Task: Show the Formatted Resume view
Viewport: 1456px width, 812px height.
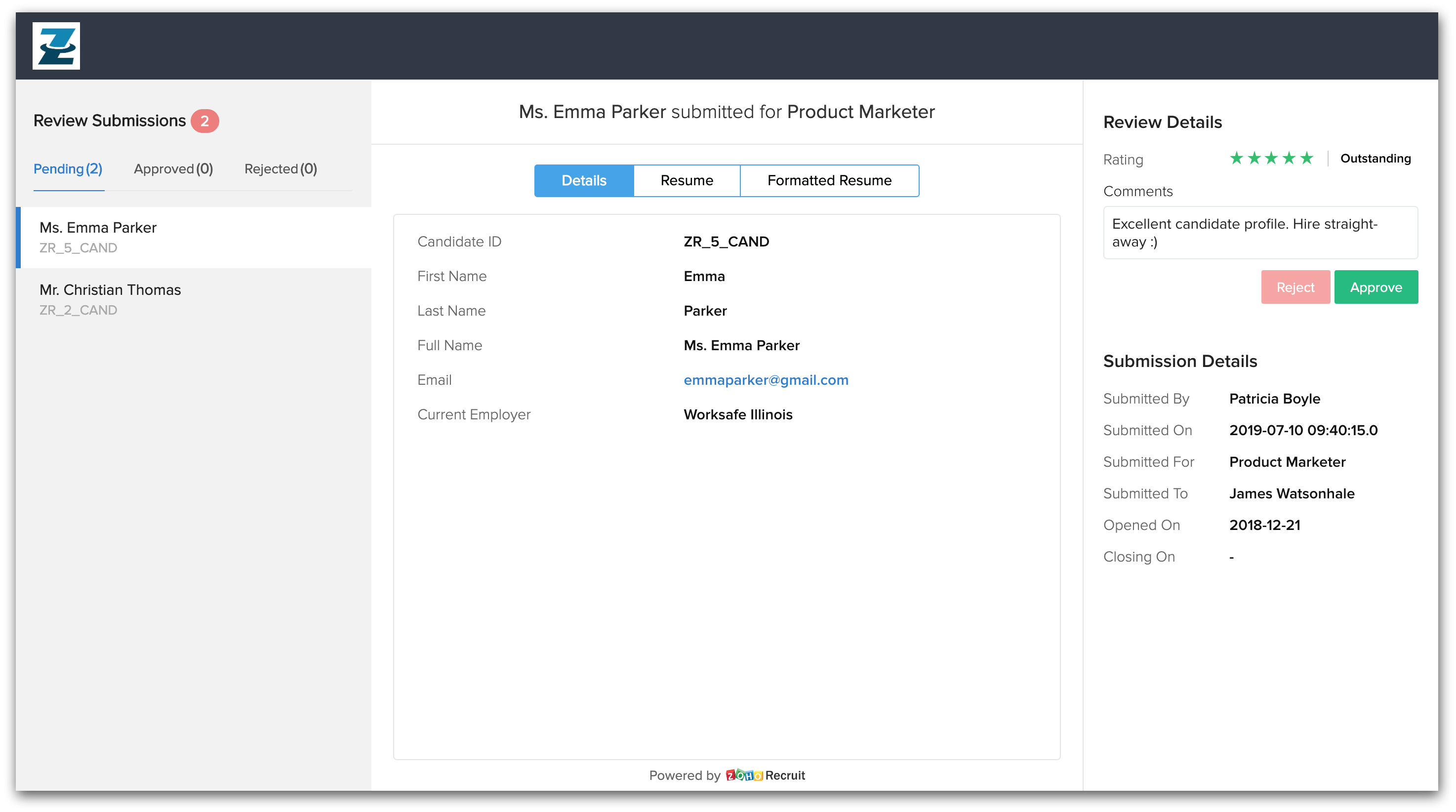Action: point(829,181)
